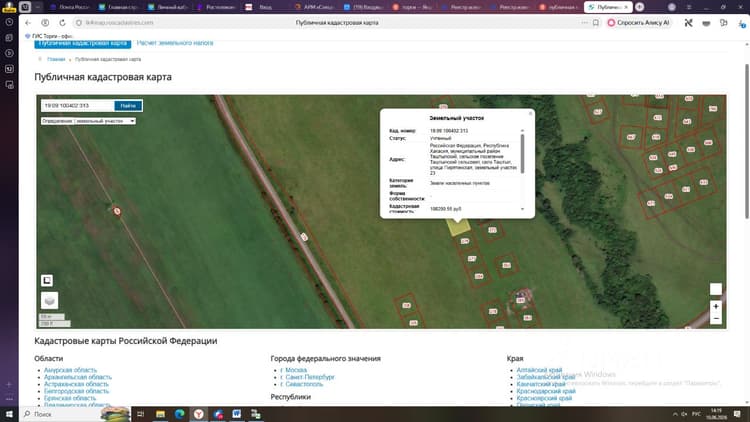Toggle fullscreen map view icon
750x422 pixels.
pyautogui.click(x=47, y=280)
